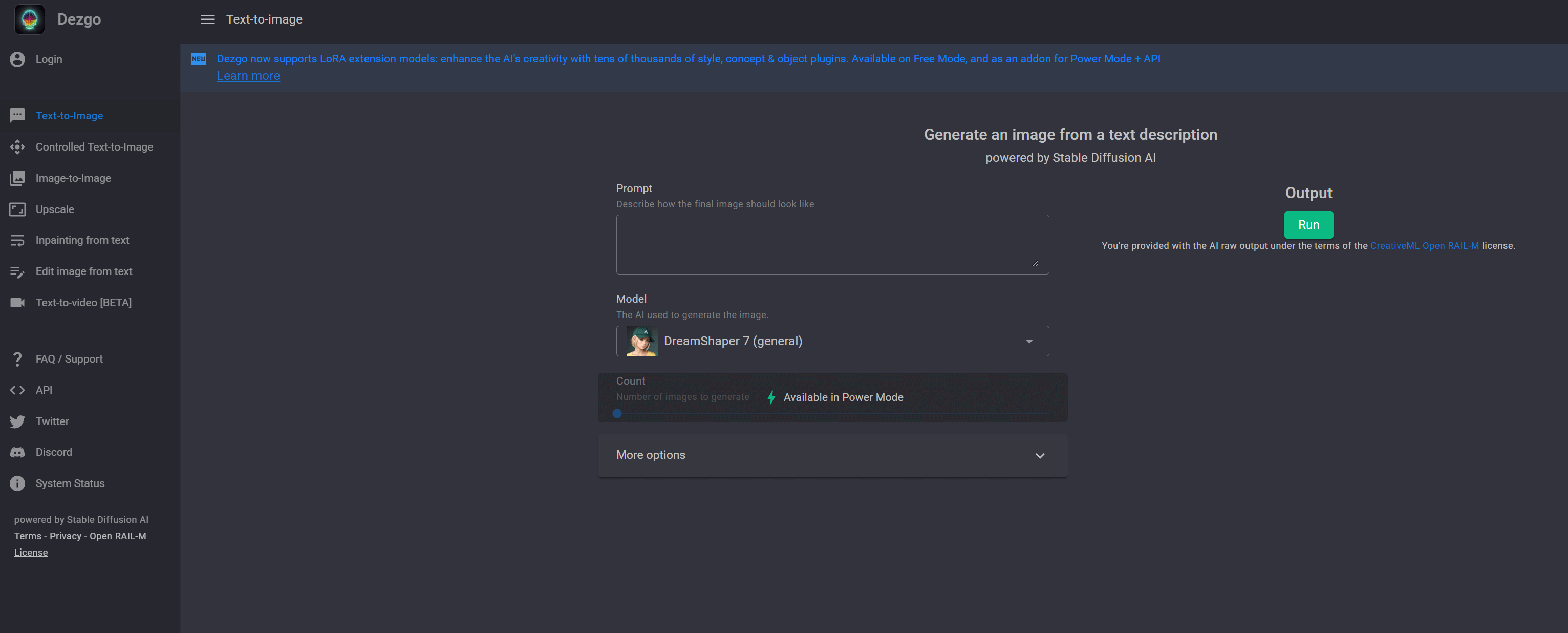Viewport: 1568px width, 633px height.
Task: Click the Text-to-video camera icon
Action: click(17, 302)
